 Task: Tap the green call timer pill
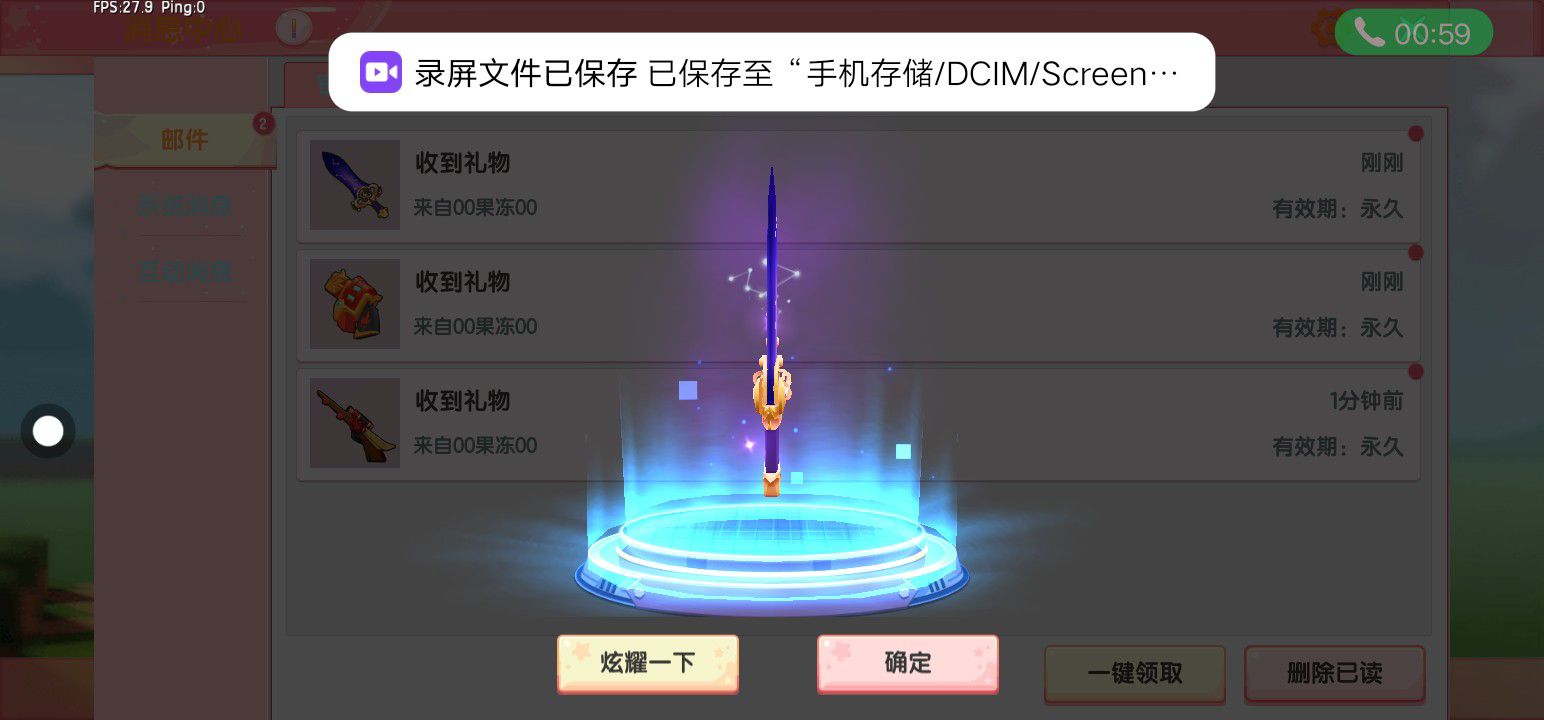(x=1413, y=33)
